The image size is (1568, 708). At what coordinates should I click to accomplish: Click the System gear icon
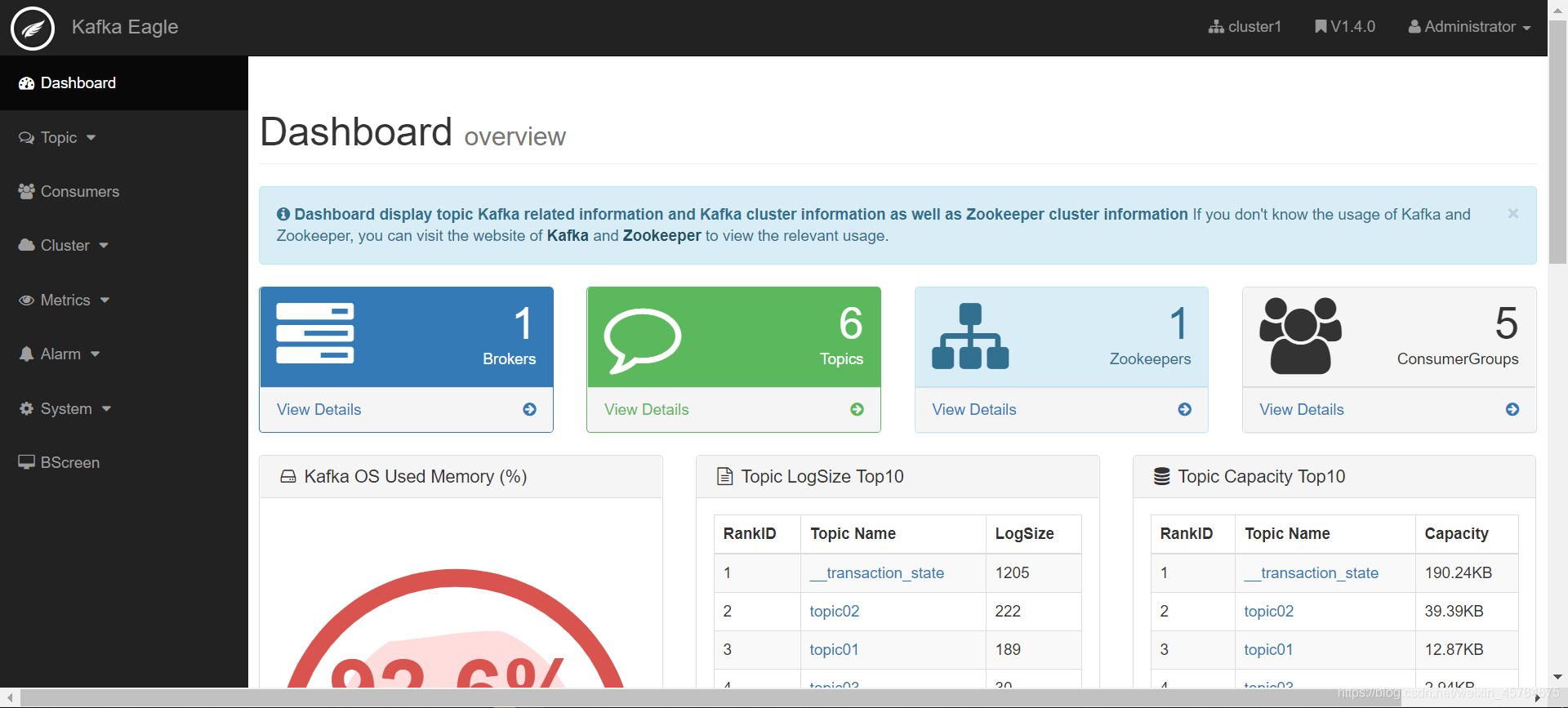tap(26, 409)
